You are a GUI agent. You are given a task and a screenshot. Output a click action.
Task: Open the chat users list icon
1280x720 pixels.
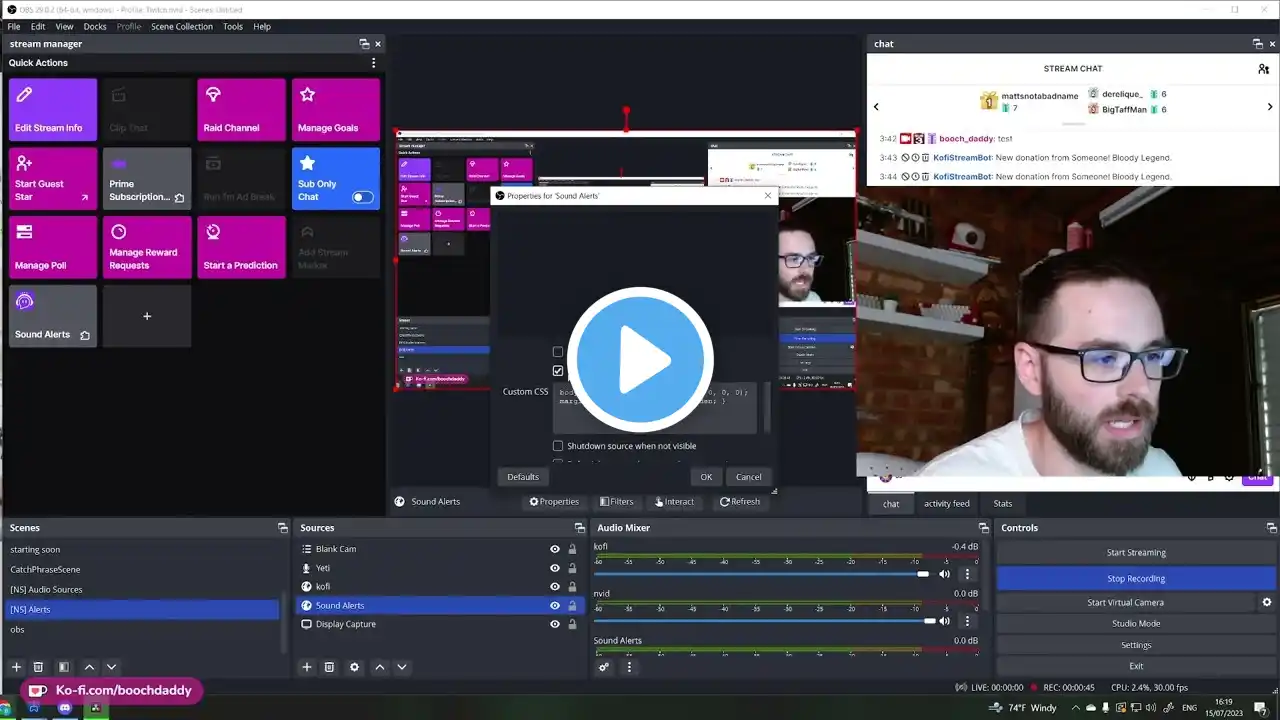tap(1264, 69)
